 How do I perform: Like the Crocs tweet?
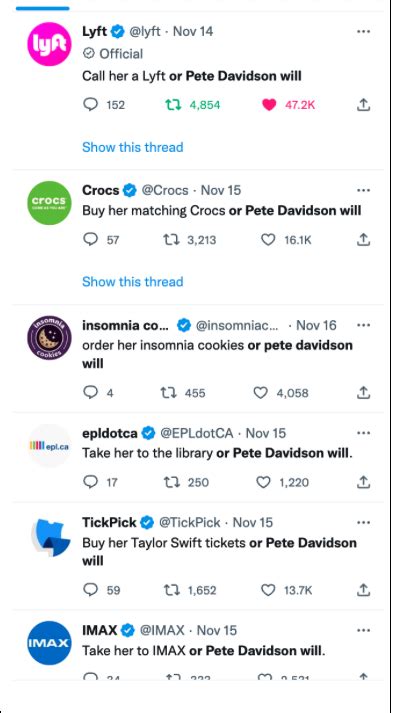(x=268, y=240)
